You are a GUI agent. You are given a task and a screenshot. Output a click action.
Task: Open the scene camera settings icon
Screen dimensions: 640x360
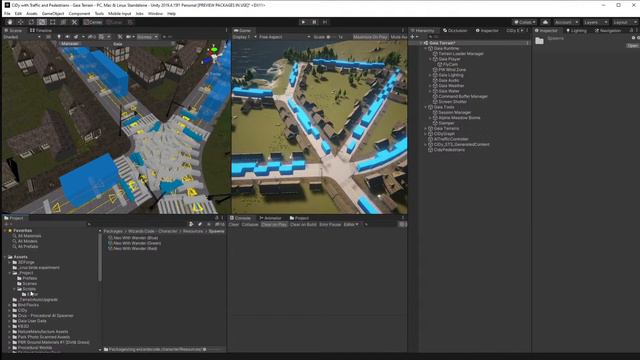[129, 37]
